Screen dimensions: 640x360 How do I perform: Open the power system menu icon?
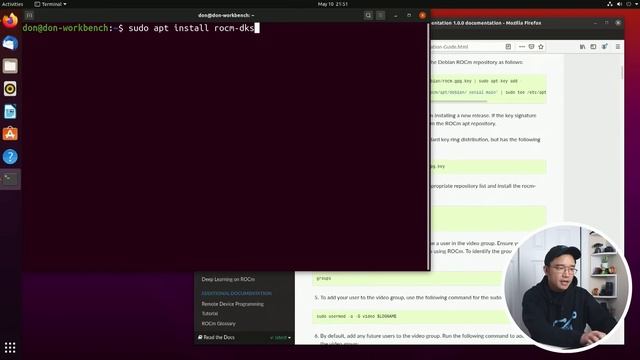pos(629,4)
